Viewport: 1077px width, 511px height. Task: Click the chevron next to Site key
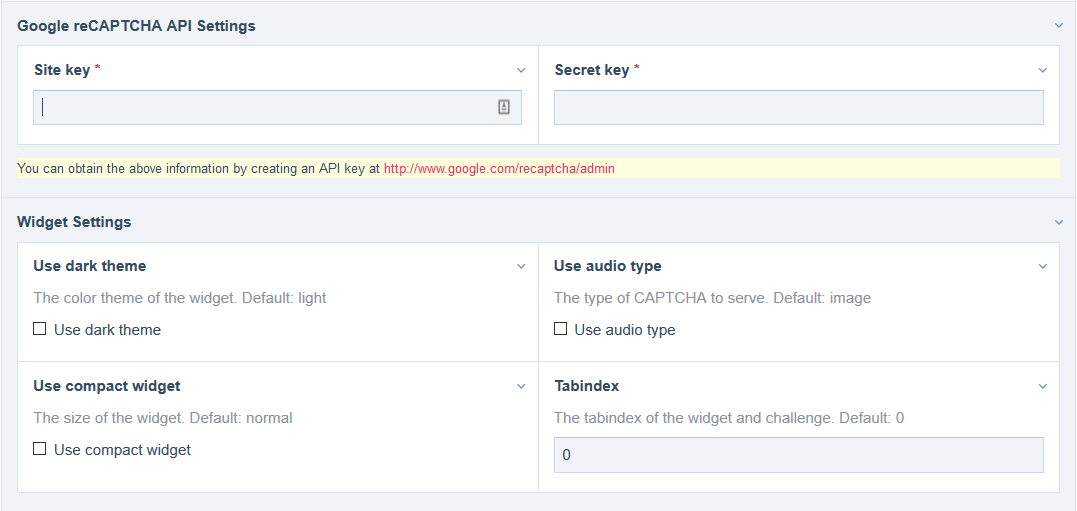coord(521,70)
